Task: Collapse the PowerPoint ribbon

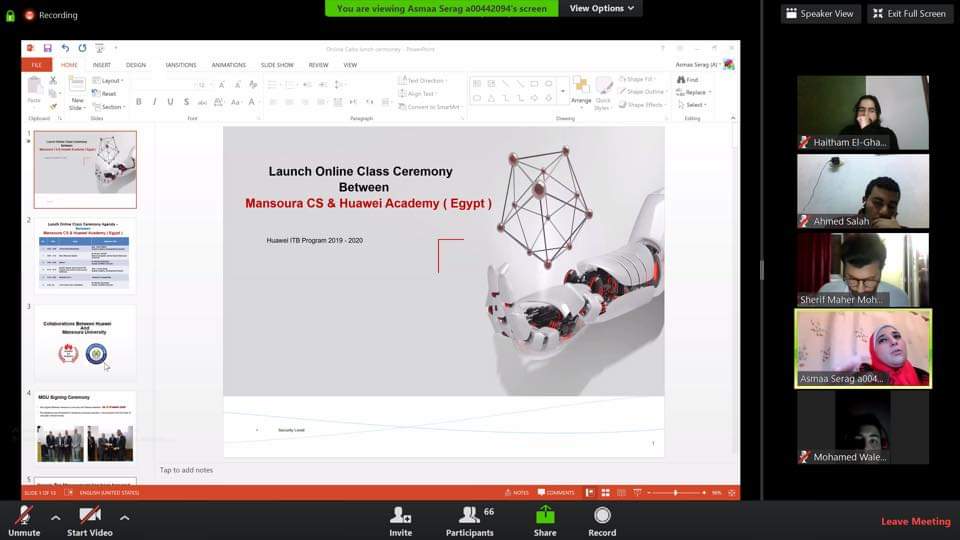Action: 733,118
